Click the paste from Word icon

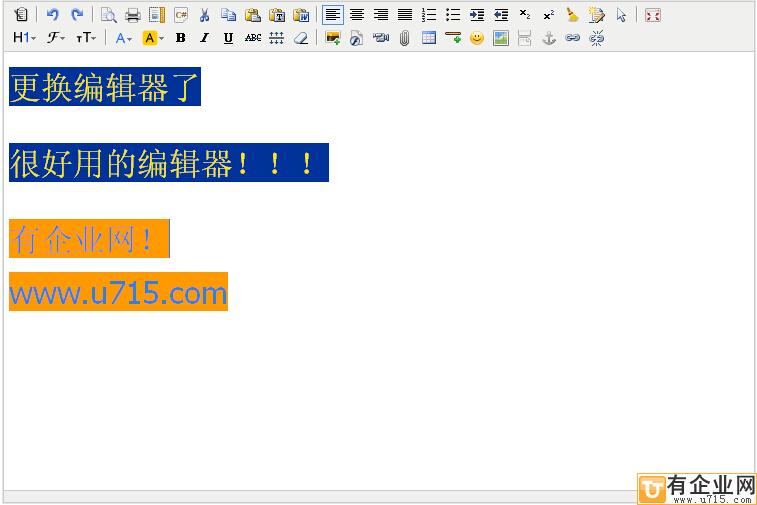[301, 15]
